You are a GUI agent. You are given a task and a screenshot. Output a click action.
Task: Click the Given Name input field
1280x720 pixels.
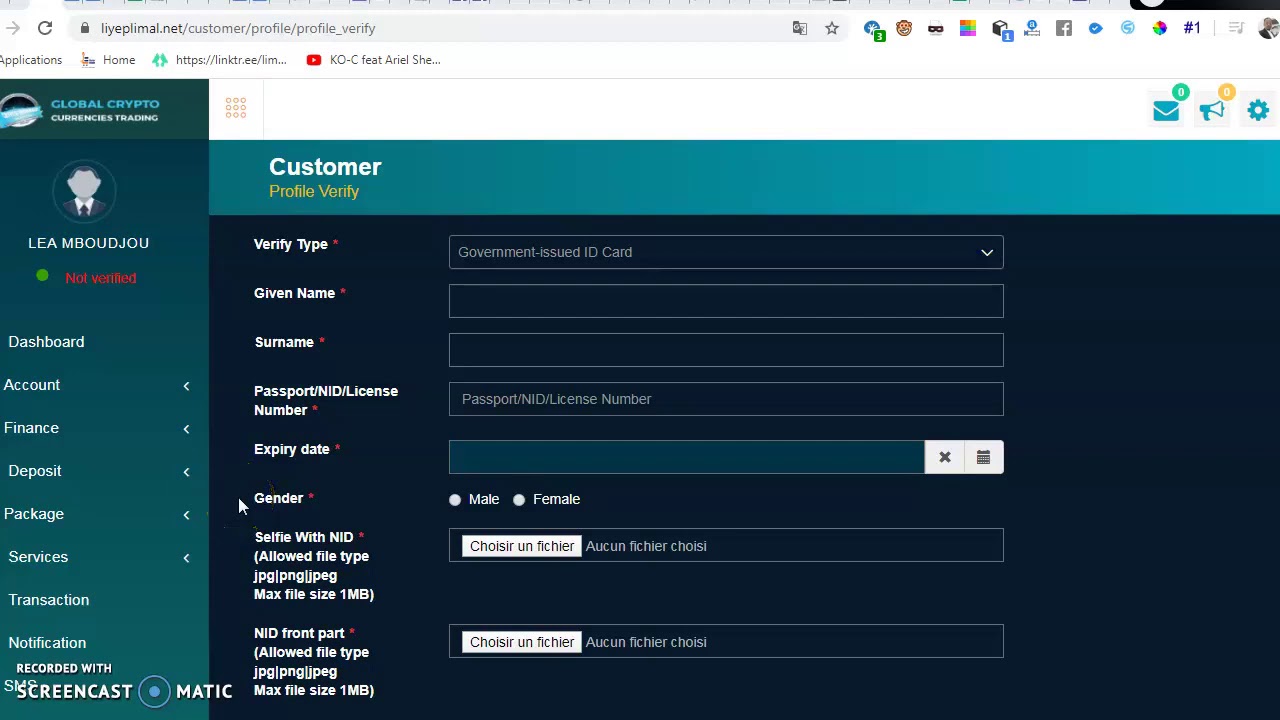[726, 301]
